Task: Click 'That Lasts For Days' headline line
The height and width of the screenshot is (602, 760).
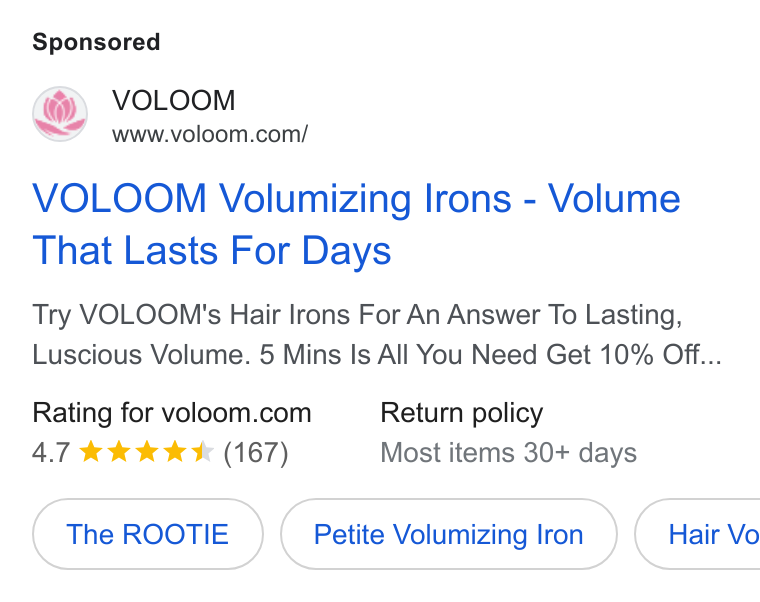Action: tap(212, 251)
